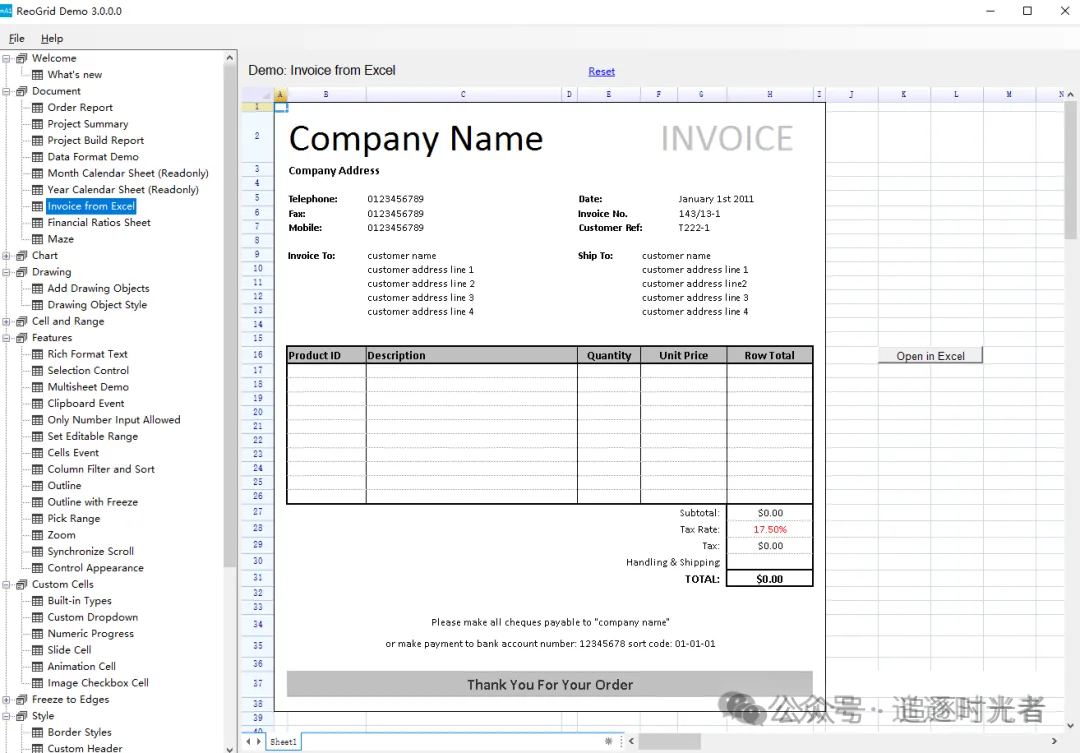Open Month Calendar Sheet (Readonly) demo
The image size is (1080, 753).
point(127,173)
